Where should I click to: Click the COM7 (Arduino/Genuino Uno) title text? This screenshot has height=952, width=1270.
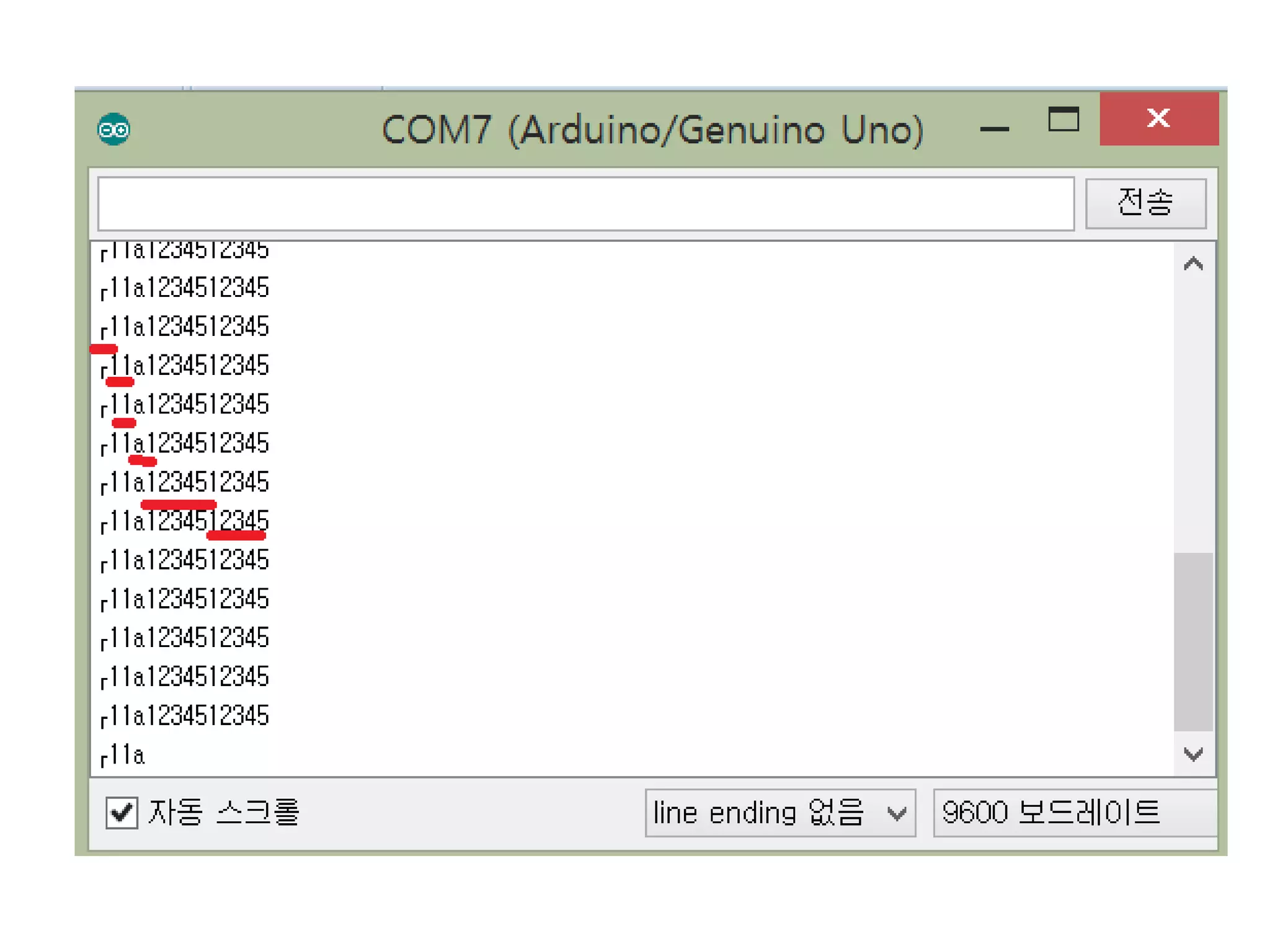coord(652,130)
